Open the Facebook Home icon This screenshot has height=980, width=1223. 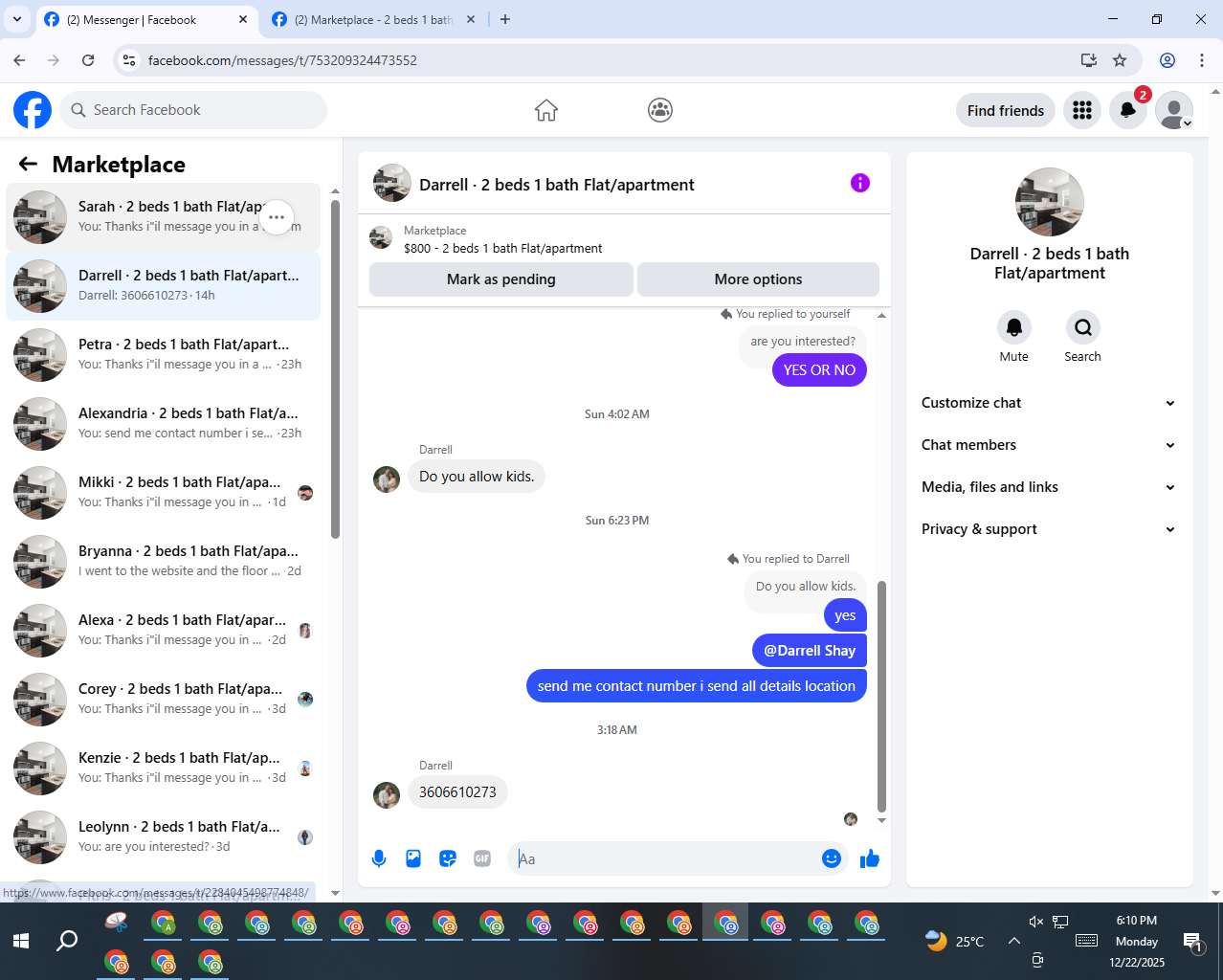pos(546,110)
